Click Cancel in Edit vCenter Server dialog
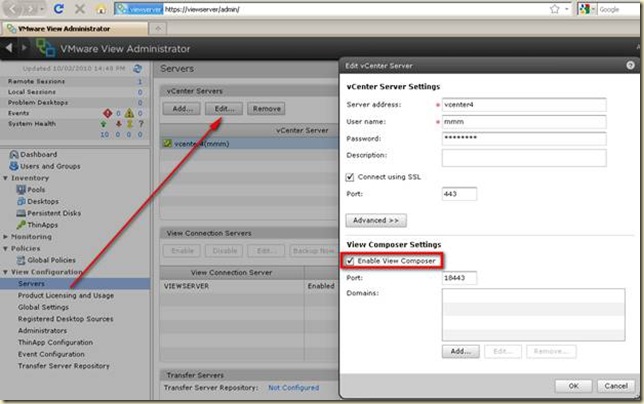 pyautogui.click(x=616, y=386)
